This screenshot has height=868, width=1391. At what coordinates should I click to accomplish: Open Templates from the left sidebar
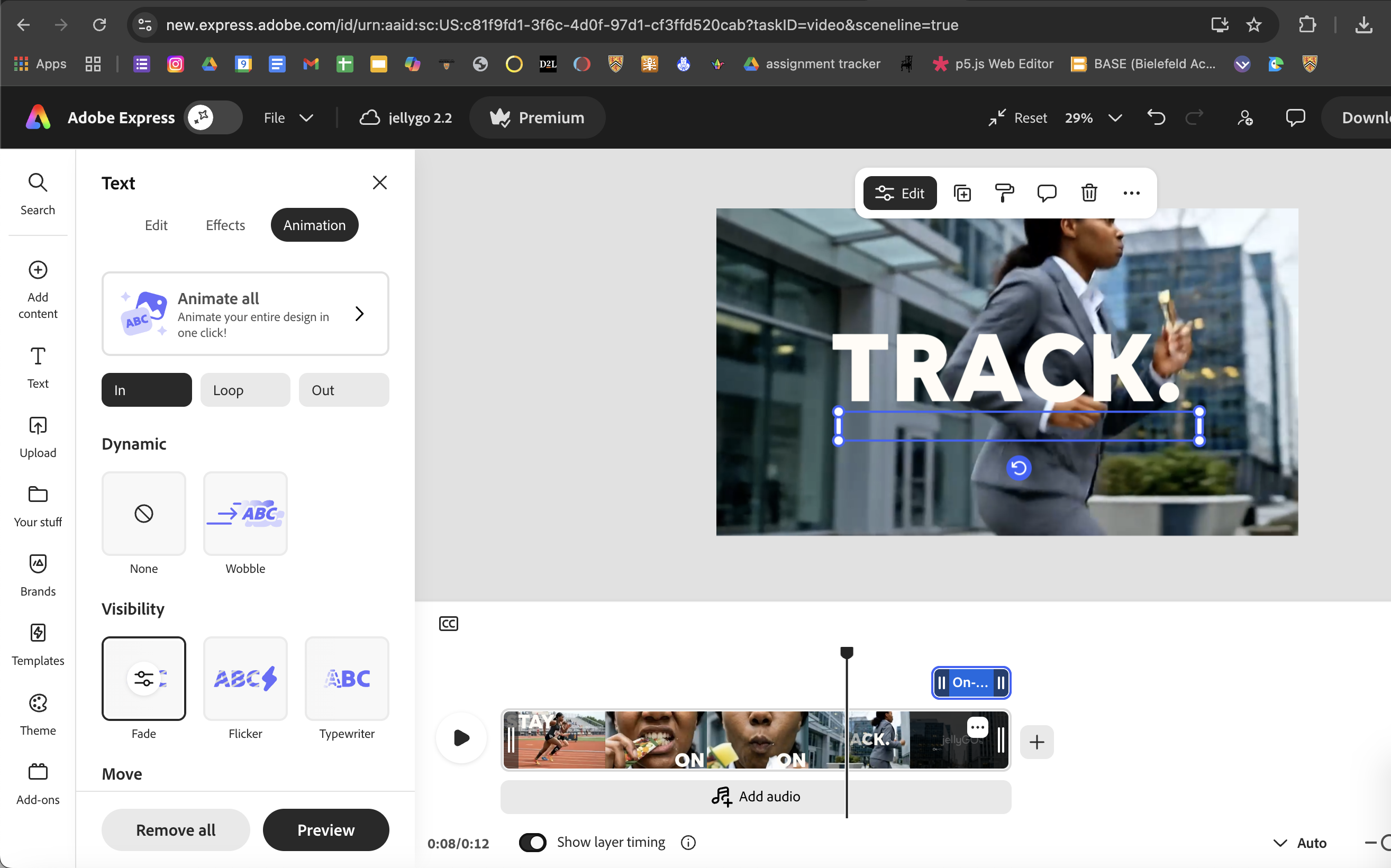click(x=38, y=645)
